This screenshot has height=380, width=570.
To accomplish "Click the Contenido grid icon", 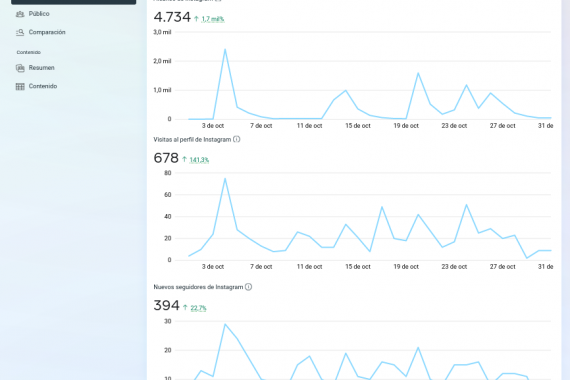I will [x=20, y=86].
